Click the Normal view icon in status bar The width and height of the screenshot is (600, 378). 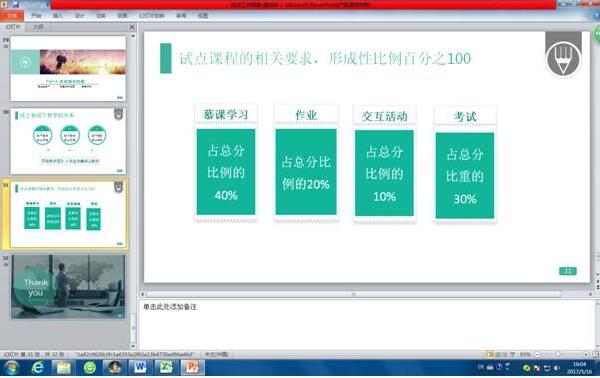click(x=490, y=355)
